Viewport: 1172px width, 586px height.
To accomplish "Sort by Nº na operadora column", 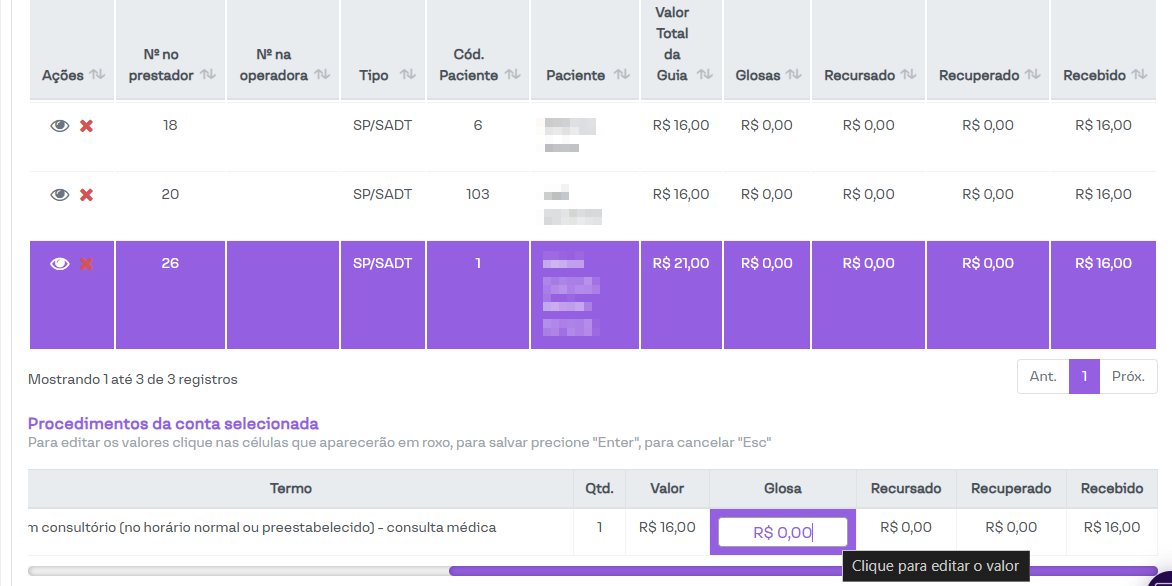I will coord(322,75).
